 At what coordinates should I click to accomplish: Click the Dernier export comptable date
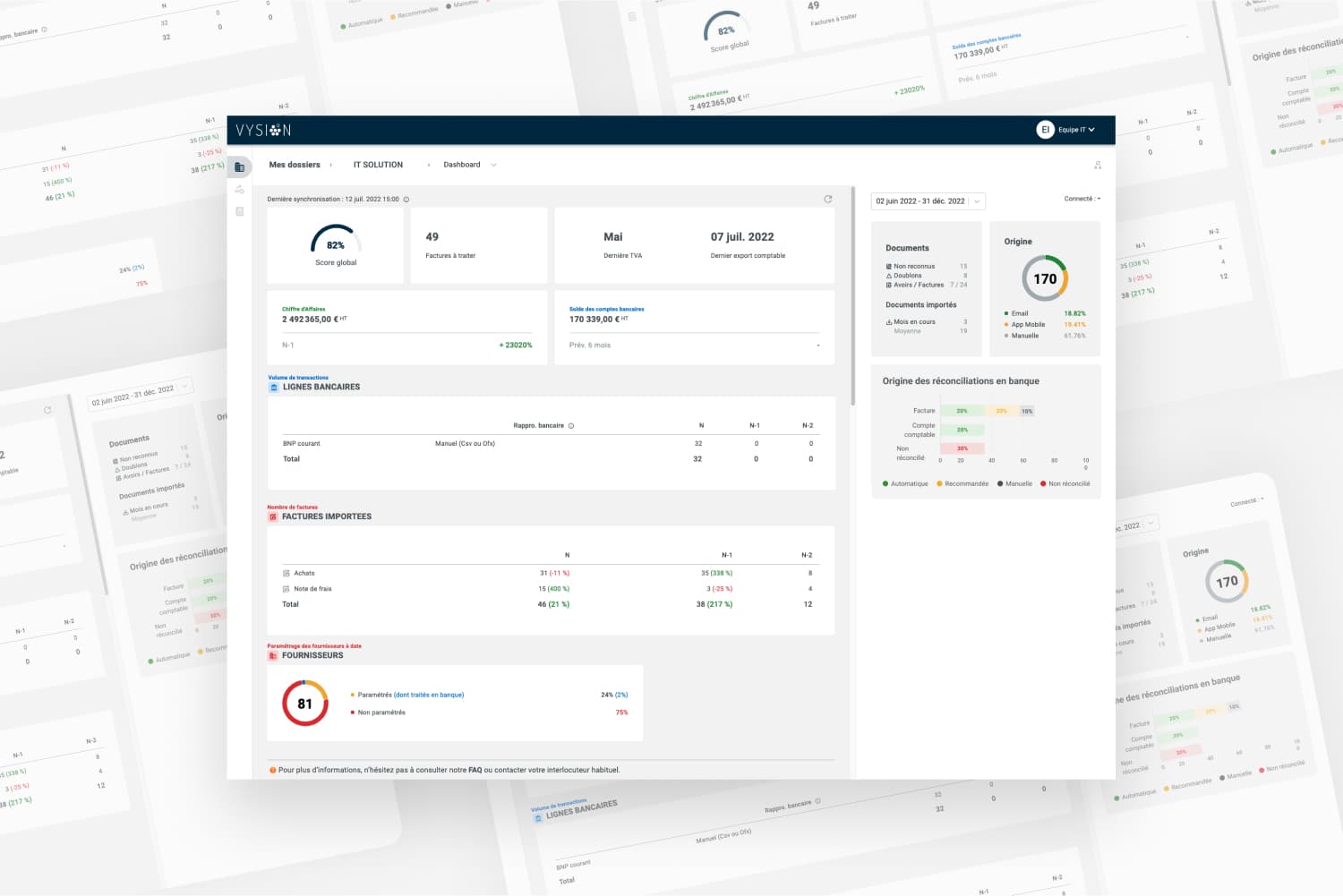point(742,237)
